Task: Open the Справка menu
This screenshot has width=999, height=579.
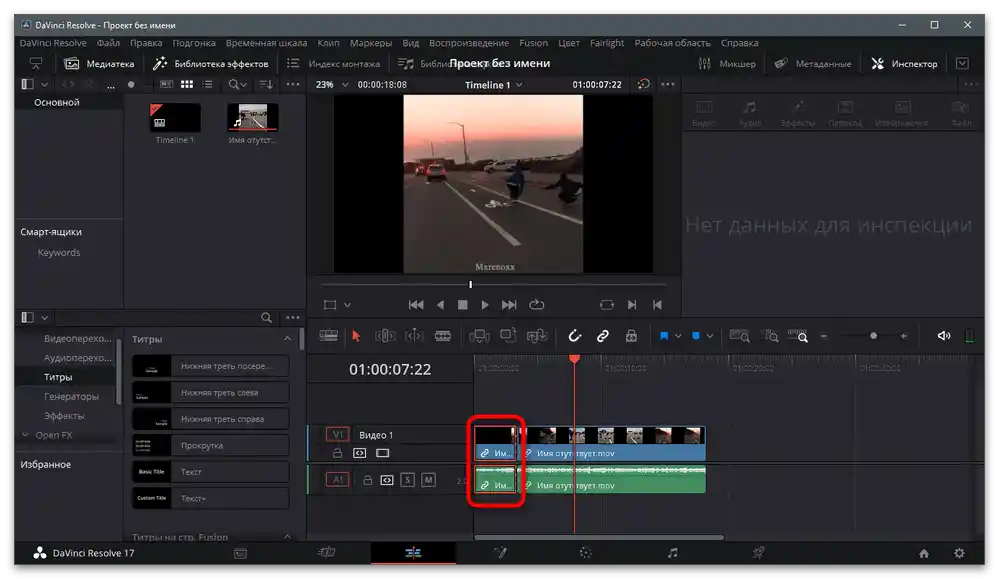Action: 739,43
